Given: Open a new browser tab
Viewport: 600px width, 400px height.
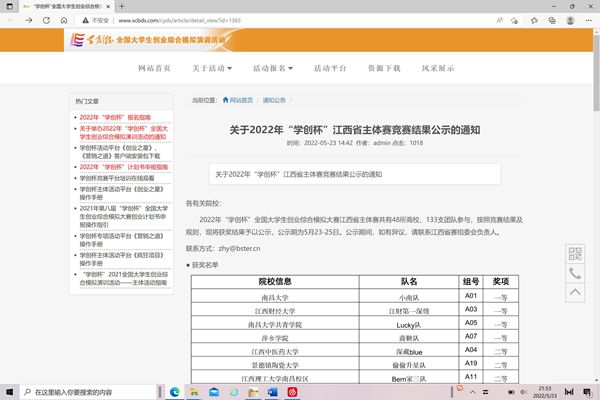Looking at the screenshot, I should (122, 7).
